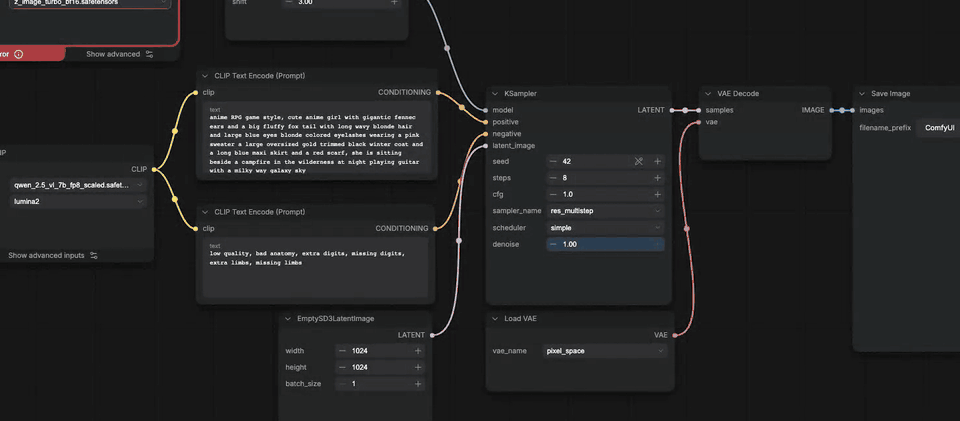
Task: Decrease steps with the minus button
Action: tap(553, 178)
